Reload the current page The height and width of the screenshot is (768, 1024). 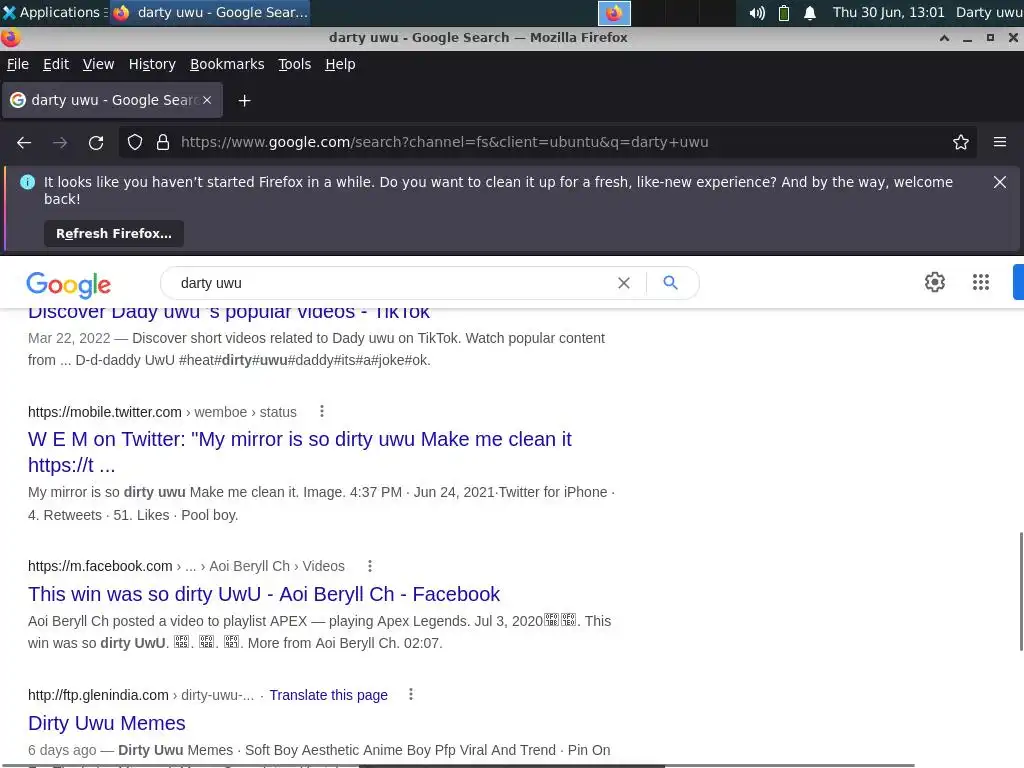tap(96, 142)
